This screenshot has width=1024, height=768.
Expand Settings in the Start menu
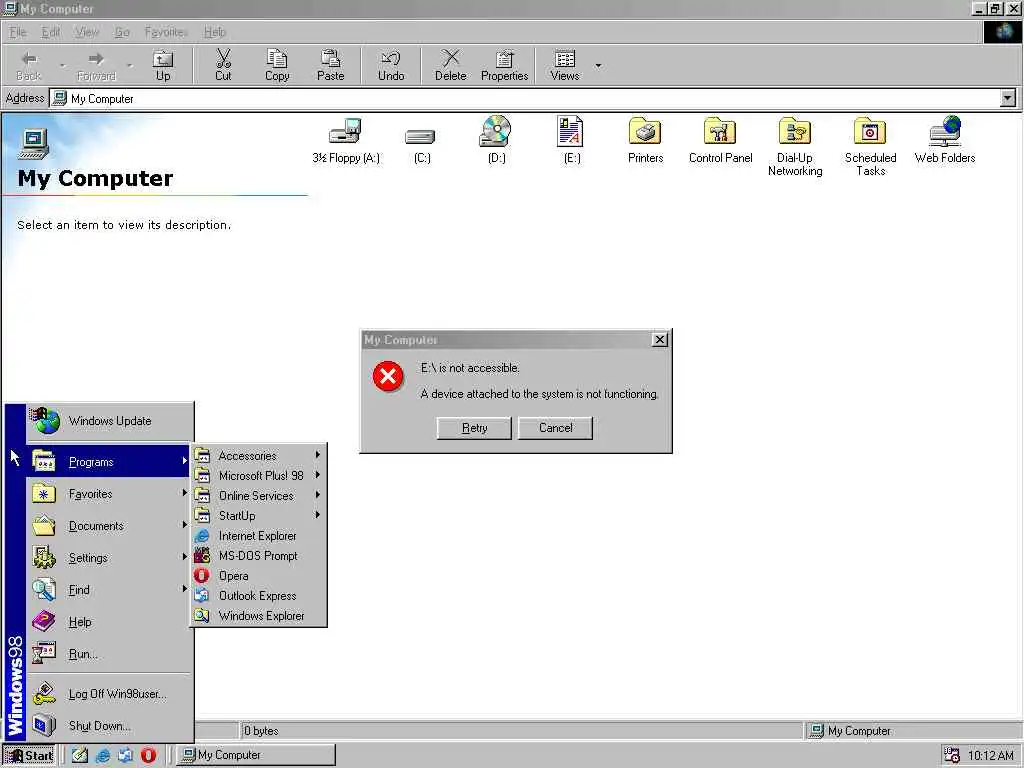(x=108, y=558)
